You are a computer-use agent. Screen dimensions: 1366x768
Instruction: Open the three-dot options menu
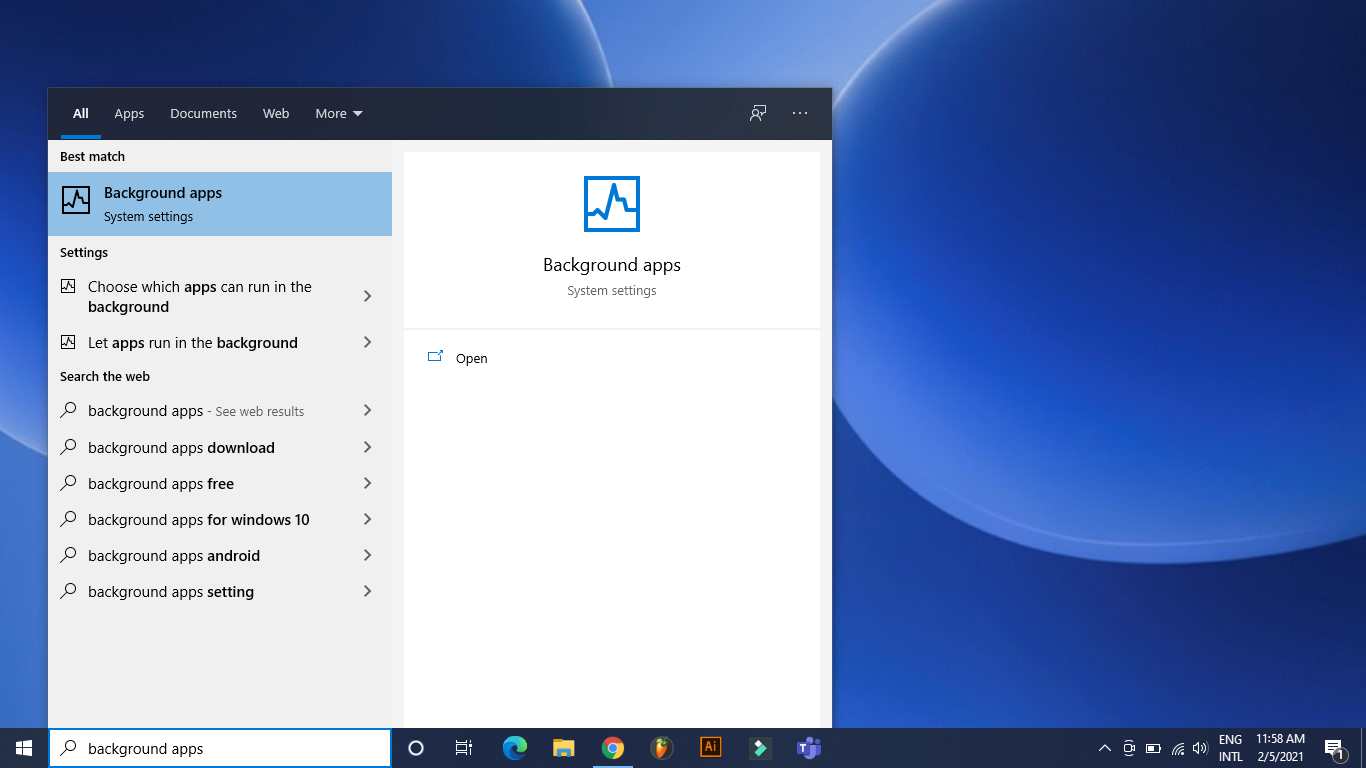(x=800, y=113)
